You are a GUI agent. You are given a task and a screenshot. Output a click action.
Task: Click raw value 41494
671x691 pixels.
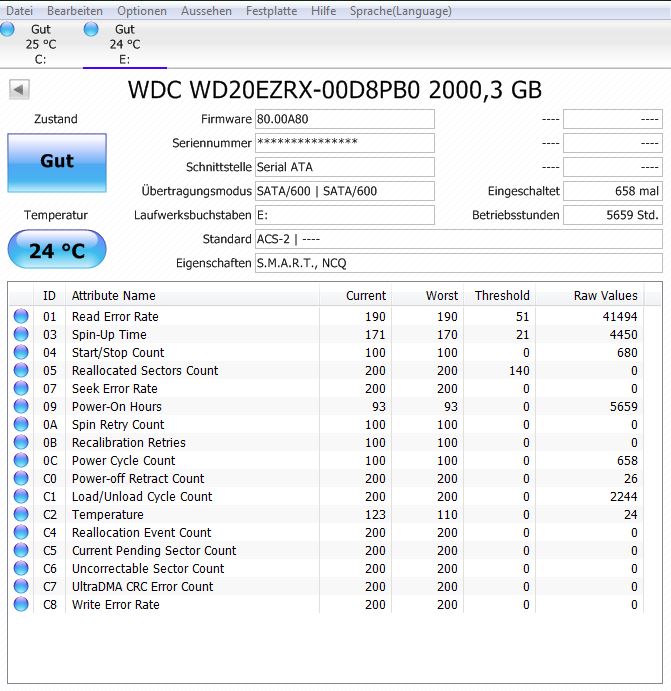(620, 316)
